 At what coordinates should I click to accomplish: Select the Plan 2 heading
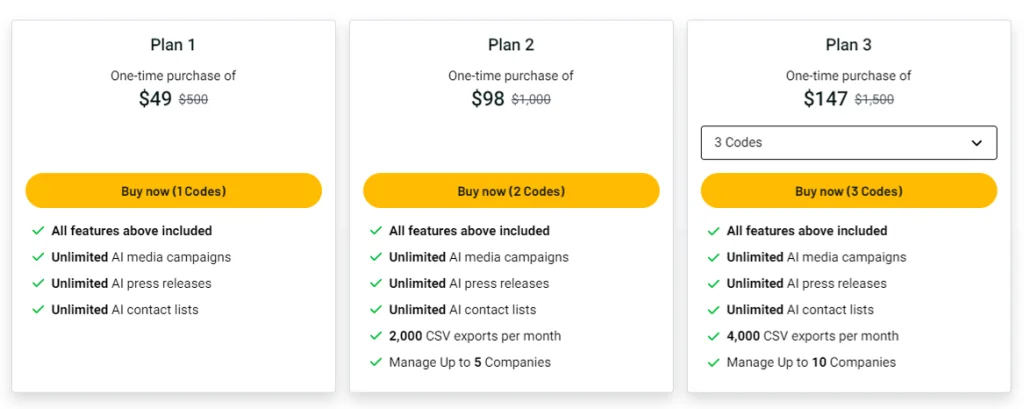pyautogui.click(x=511, y=44)
